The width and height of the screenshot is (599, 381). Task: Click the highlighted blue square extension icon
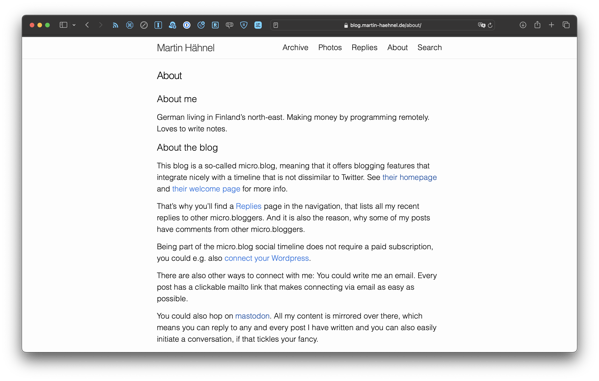(258, 25)
